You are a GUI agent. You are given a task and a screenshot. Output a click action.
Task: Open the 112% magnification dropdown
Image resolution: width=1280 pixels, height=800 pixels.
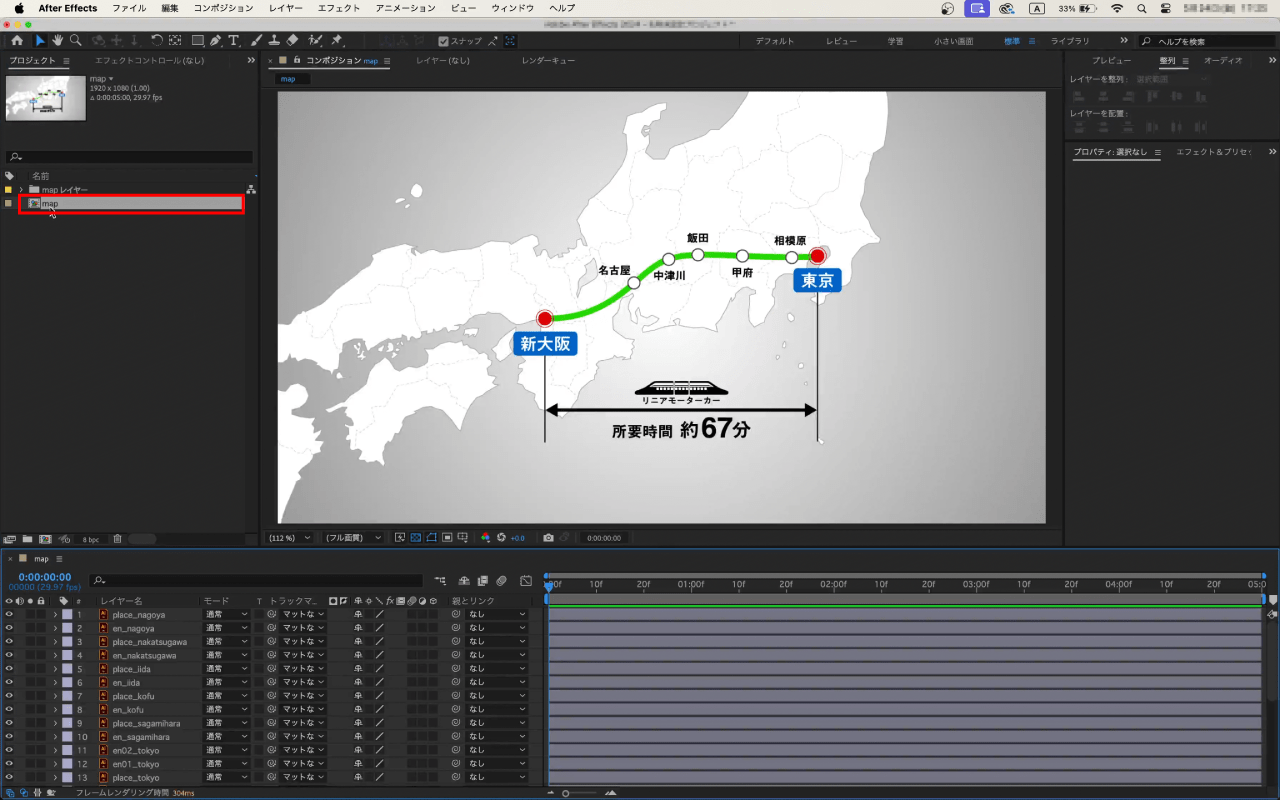[290, 538]
